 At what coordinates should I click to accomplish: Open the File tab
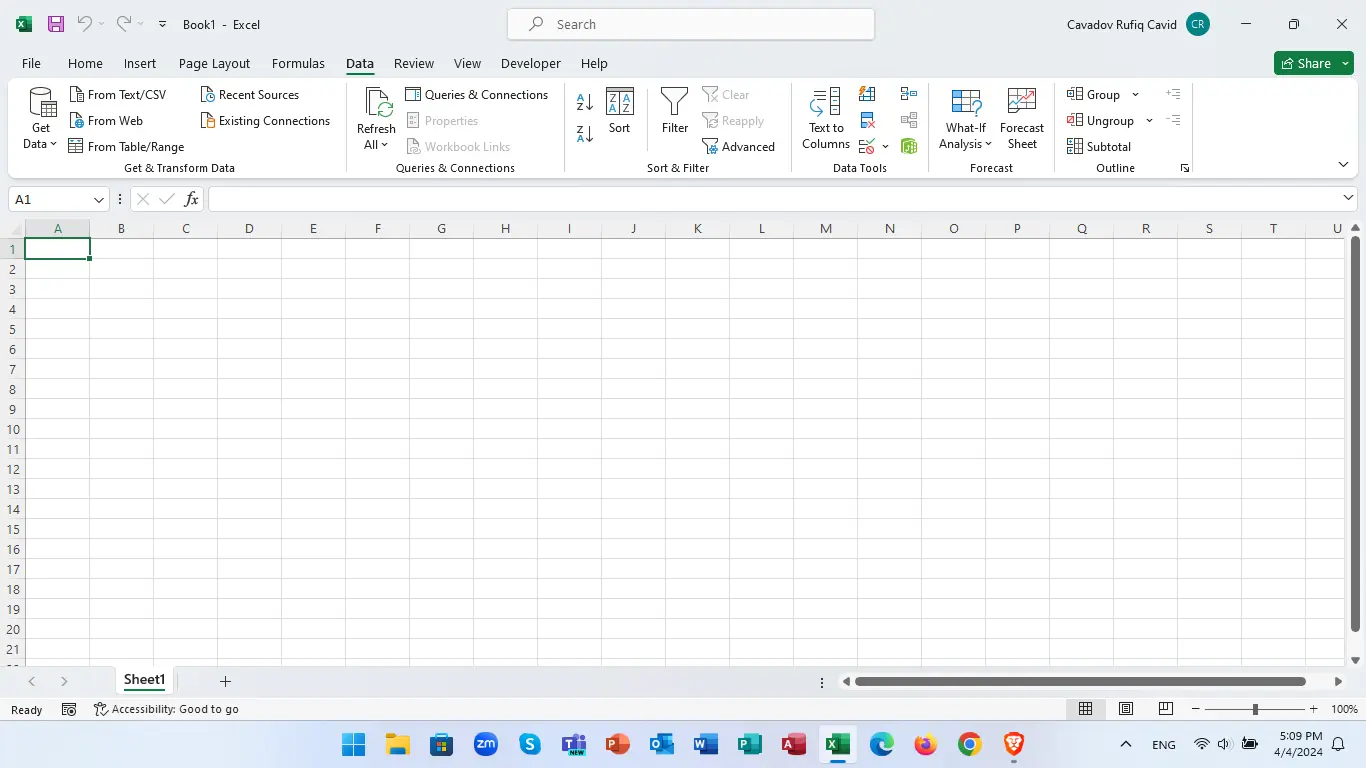[x=31, y=63]
